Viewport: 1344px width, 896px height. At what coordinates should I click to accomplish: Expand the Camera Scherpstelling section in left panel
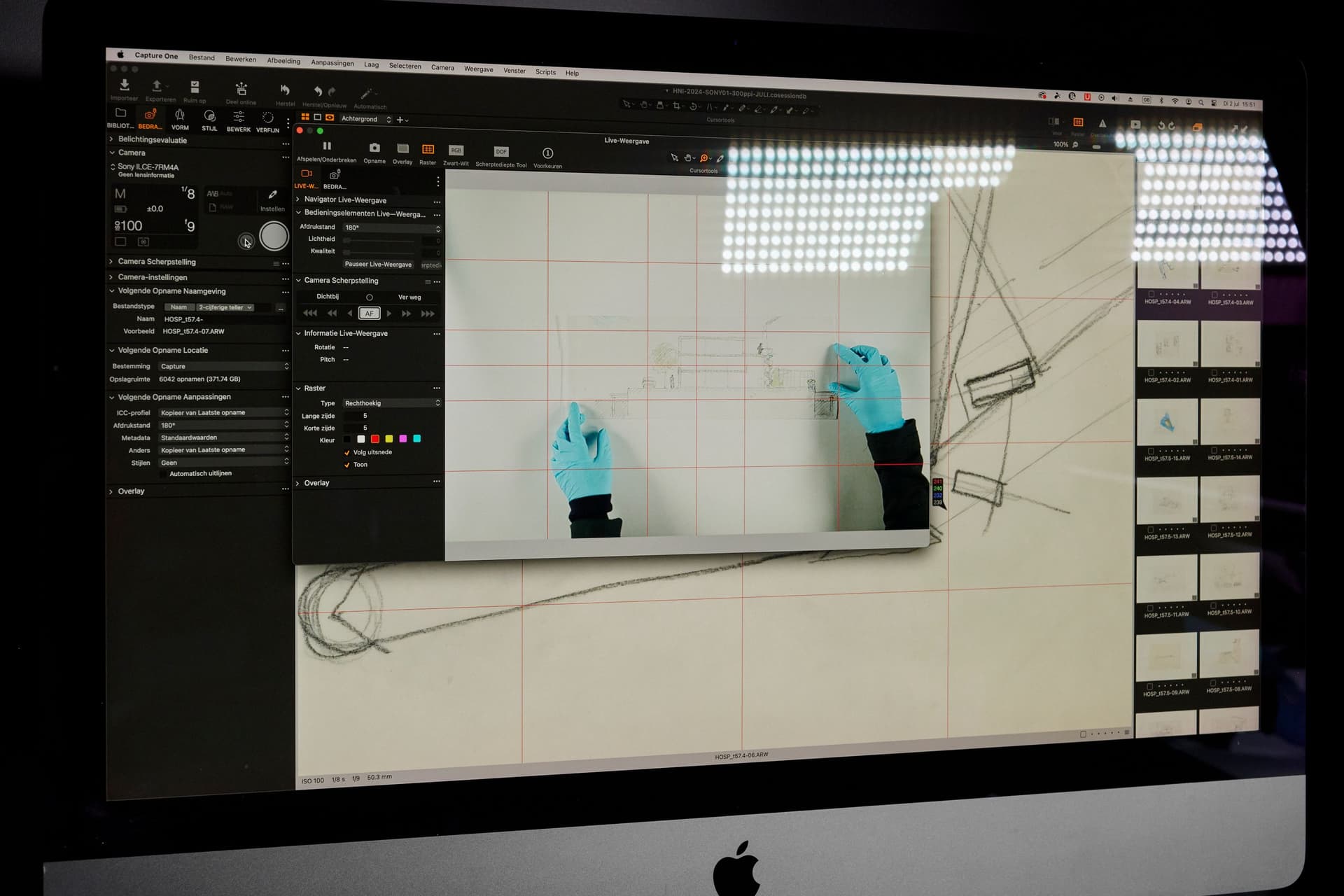coord(111,261)
